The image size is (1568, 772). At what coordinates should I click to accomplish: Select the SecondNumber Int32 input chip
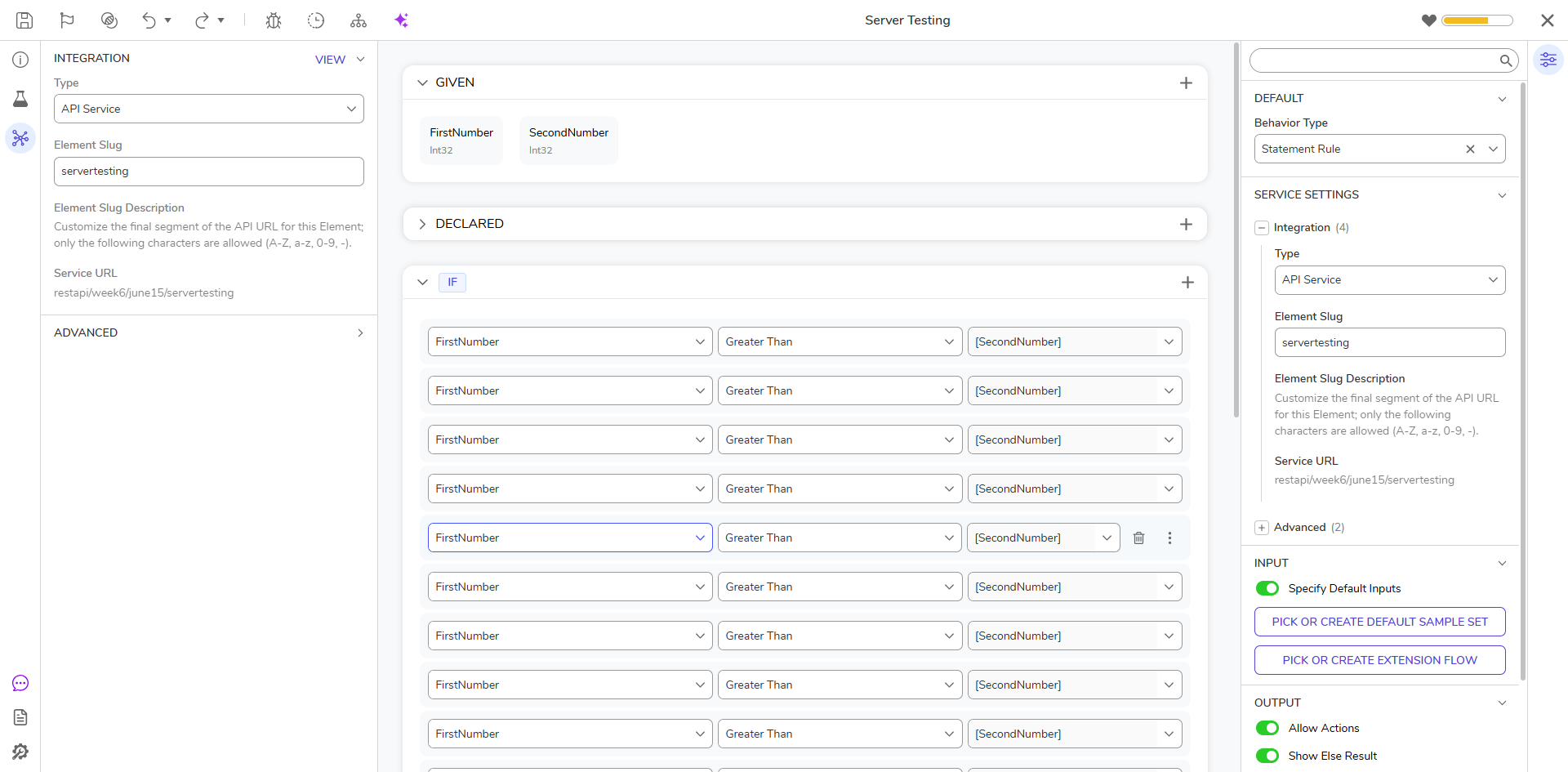[x=568, y=141]
